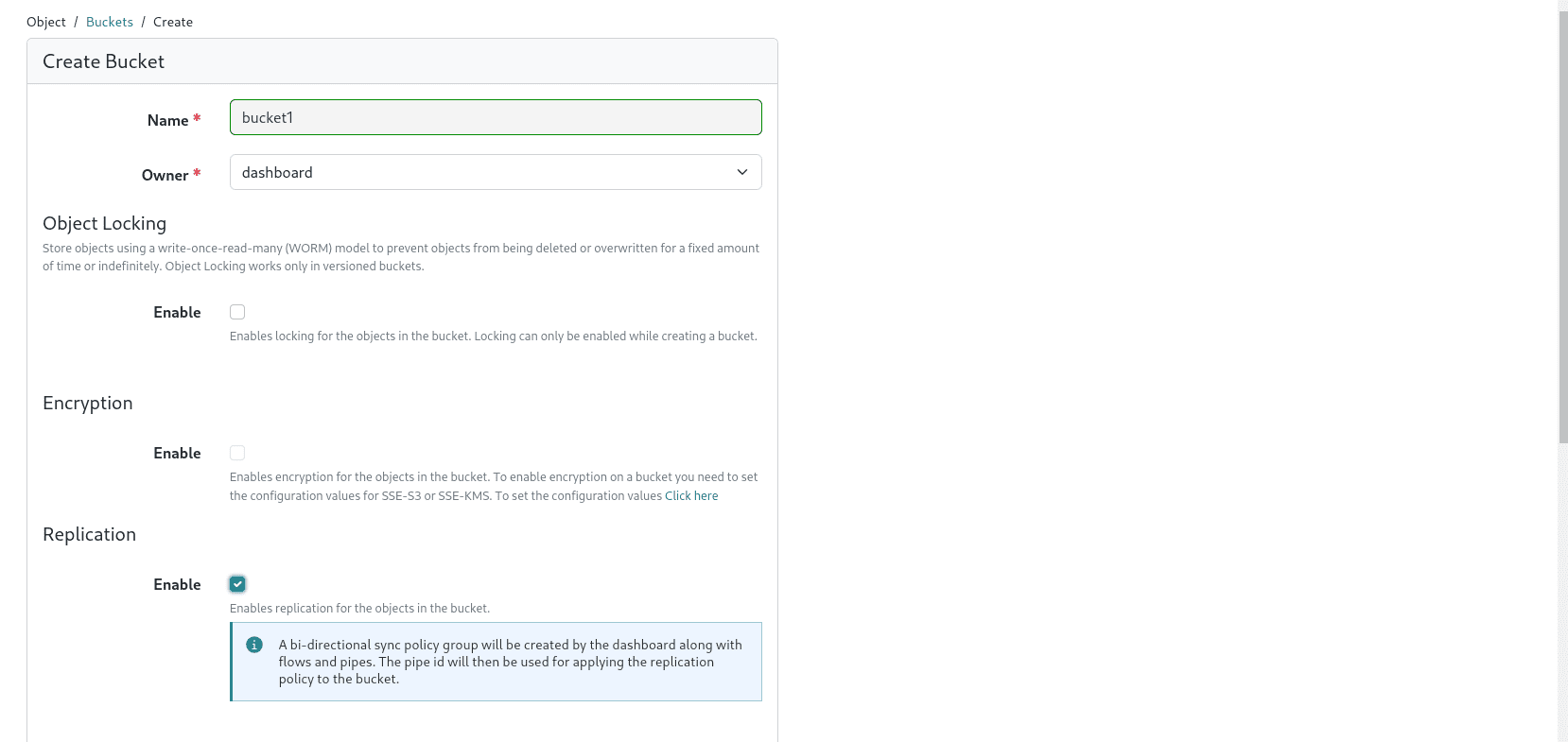Click the Object Locking section heading
Viewport: 1568px width, 742px height.
(x=104, y=223)
